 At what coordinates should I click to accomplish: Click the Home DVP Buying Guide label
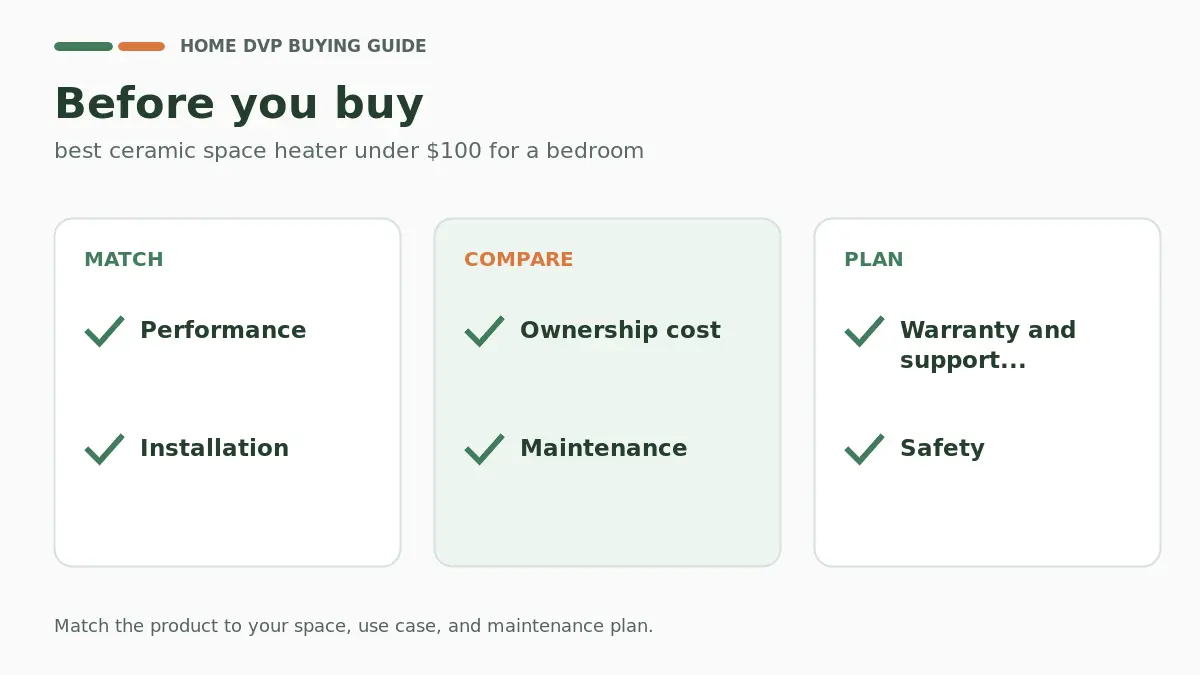(x=303, y=46)
